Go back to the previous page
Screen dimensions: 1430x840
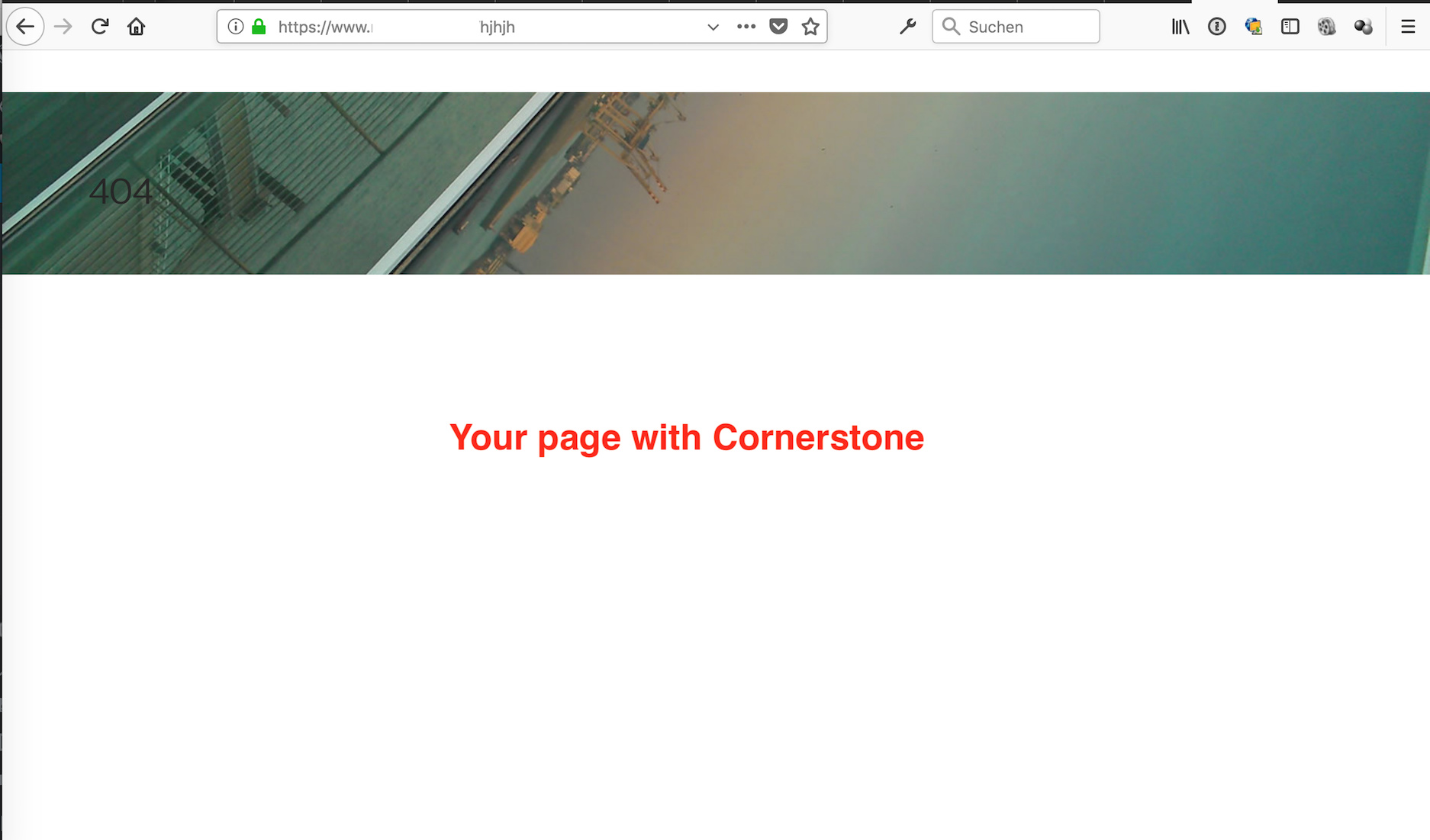25,27
